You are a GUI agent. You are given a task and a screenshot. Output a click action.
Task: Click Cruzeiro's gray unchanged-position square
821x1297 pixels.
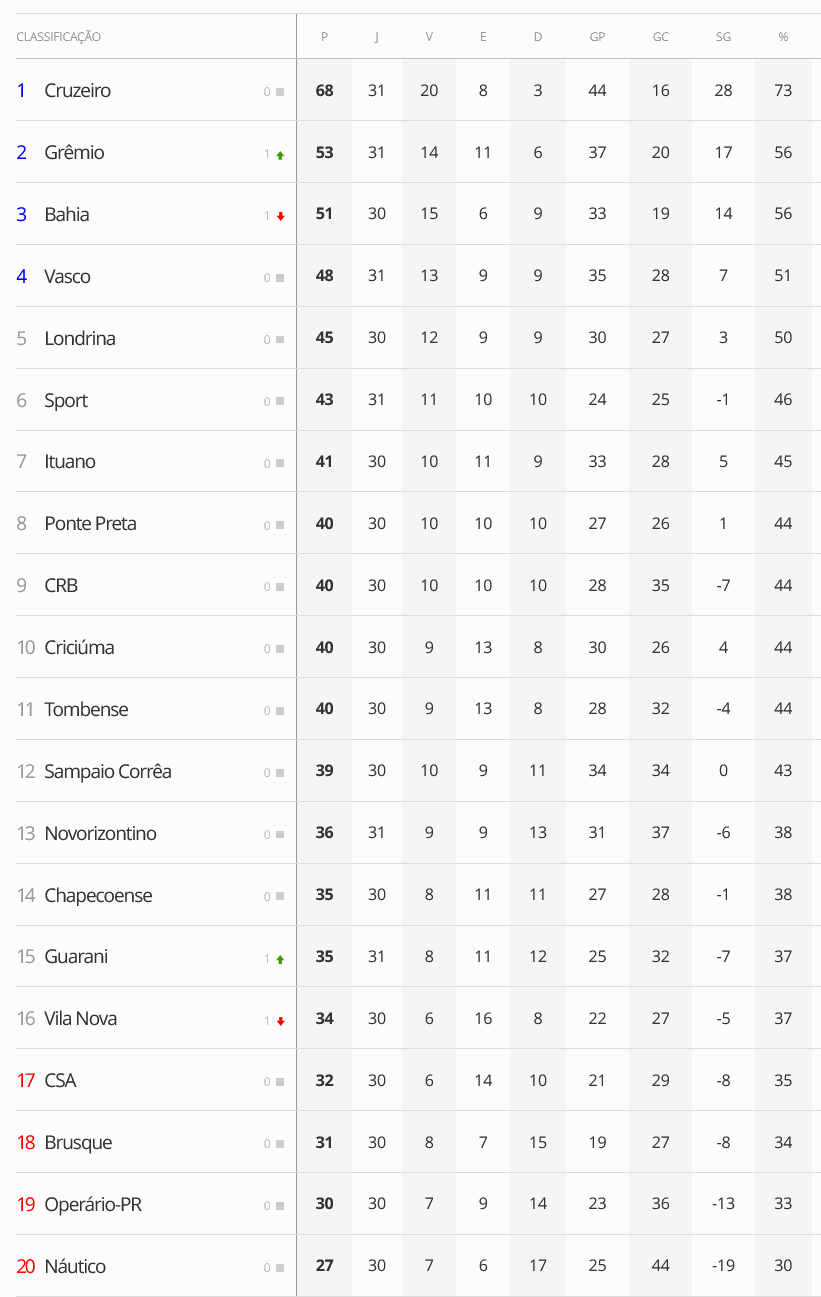pos(280,92)
